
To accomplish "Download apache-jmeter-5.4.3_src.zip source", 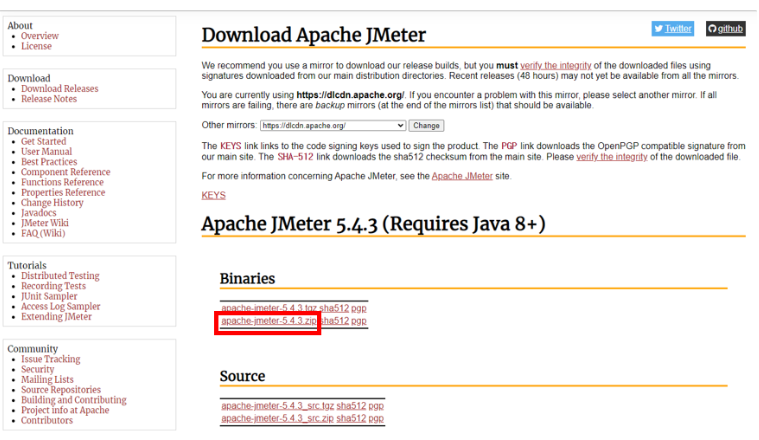I will tap(278, 418).
